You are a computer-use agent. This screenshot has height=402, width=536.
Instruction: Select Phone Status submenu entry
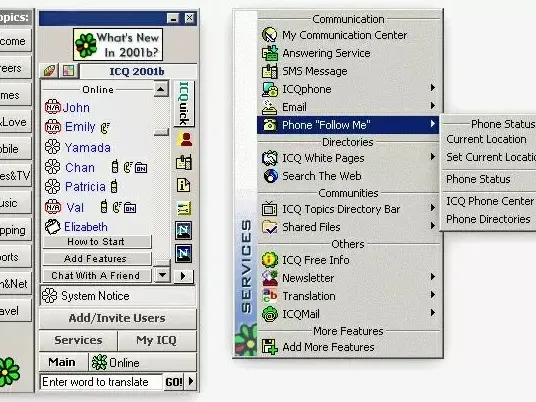pos(478,179)
